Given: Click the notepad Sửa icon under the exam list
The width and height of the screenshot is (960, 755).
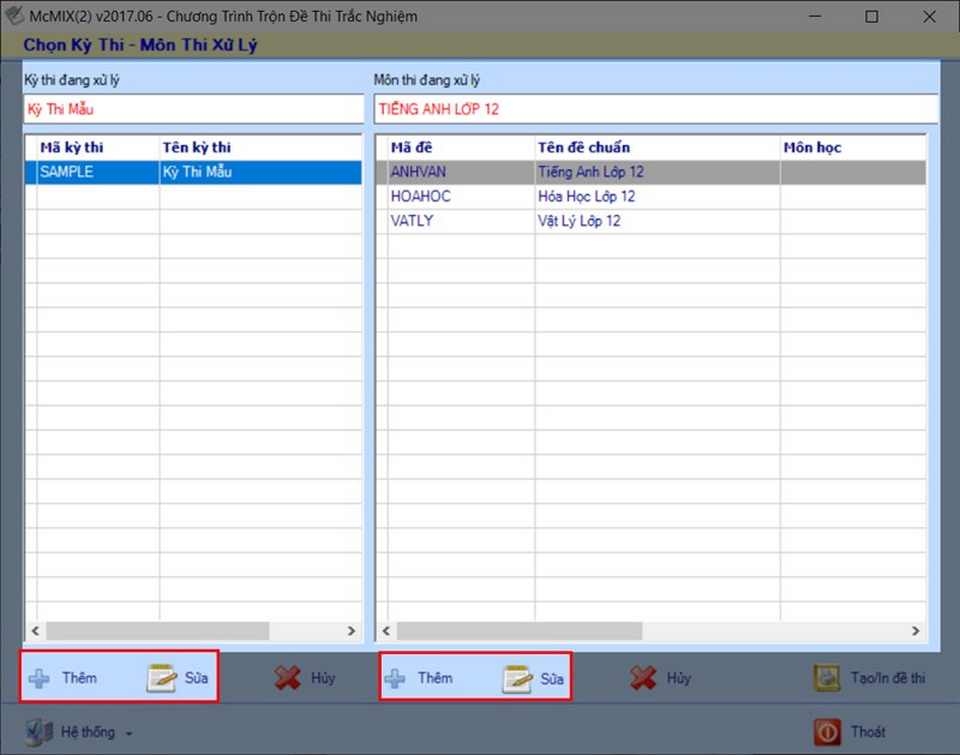Looking at the screenshot, I should pos(162,678).
